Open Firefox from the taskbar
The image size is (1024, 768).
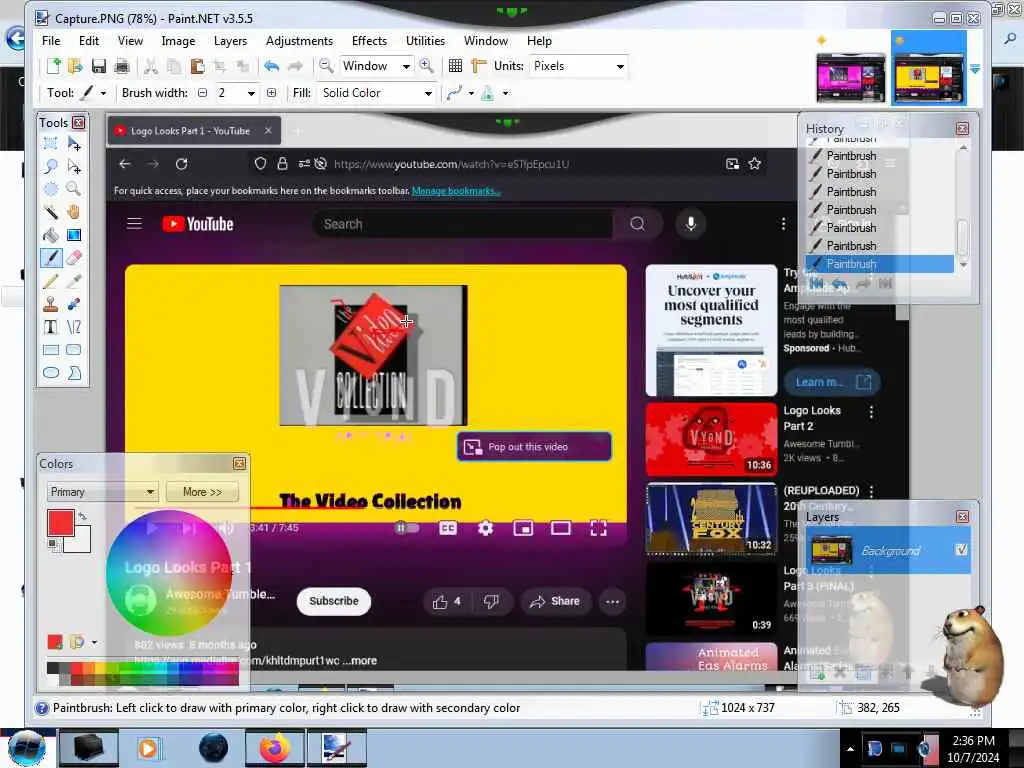point(275,748)
